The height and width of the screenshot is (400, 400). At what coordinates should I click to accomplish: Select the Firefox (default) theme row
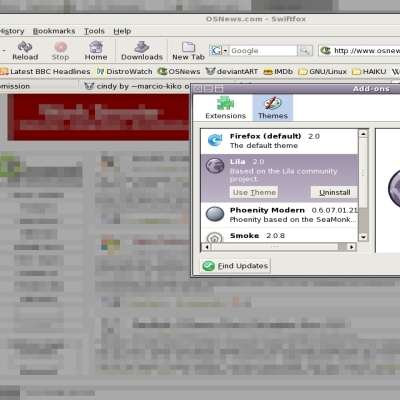(x=279, y=141)
